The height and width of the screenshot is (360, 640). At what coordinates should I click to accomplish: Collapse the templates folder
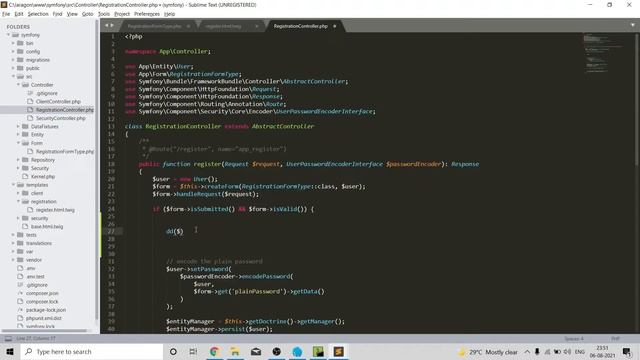pyautogui.click(x=13, y=184)
